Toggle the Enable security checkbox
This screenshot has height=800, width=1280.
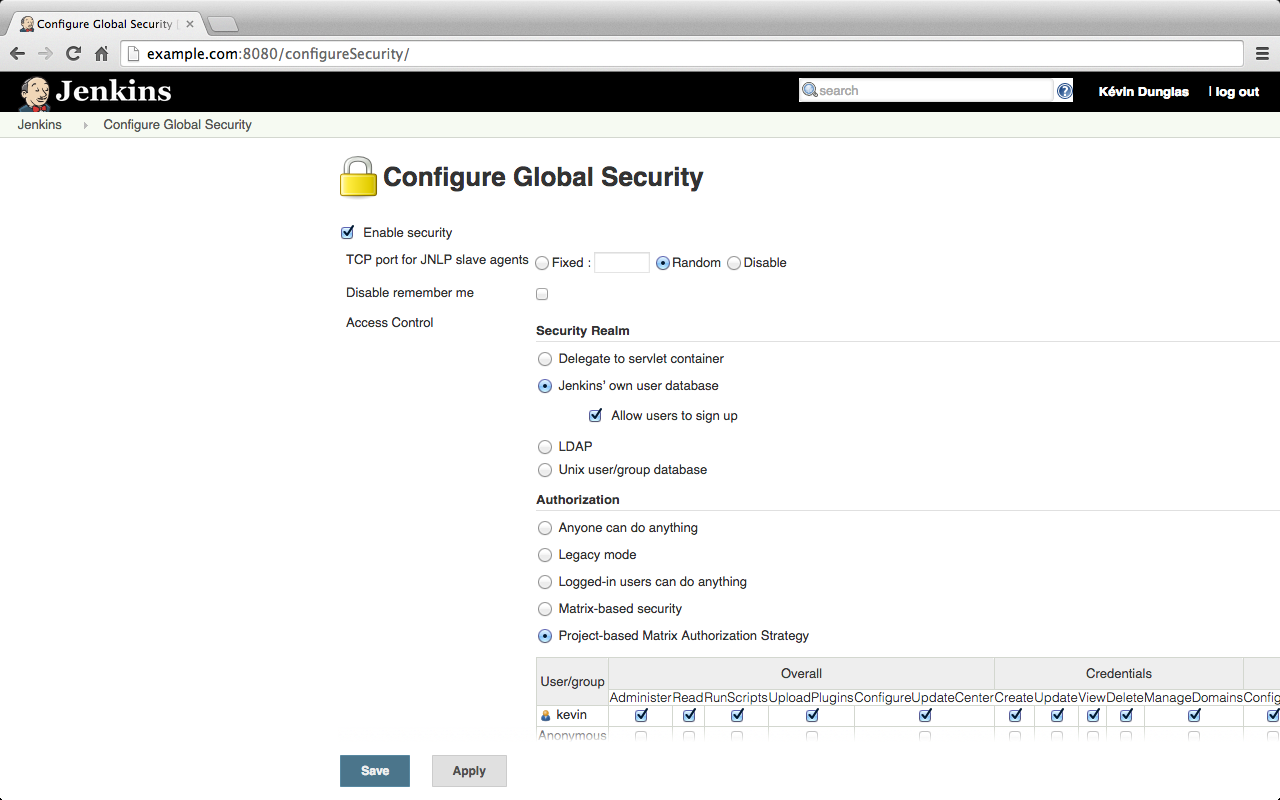tap(348, 232)
